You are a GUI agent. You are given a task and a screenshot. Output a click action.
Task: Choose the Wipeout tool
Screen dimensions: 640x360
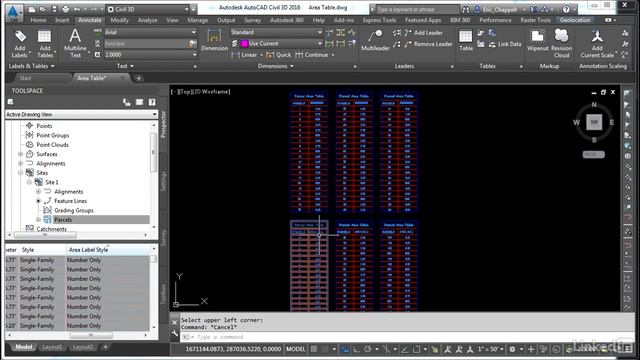click(538, 40)
